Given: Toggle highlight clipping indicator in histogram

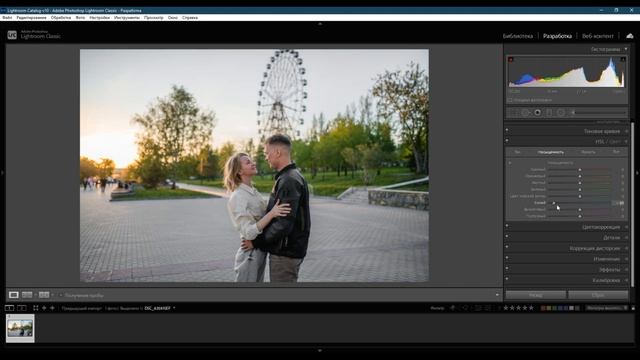Looking at the screenshot, I should pos(623,60).
